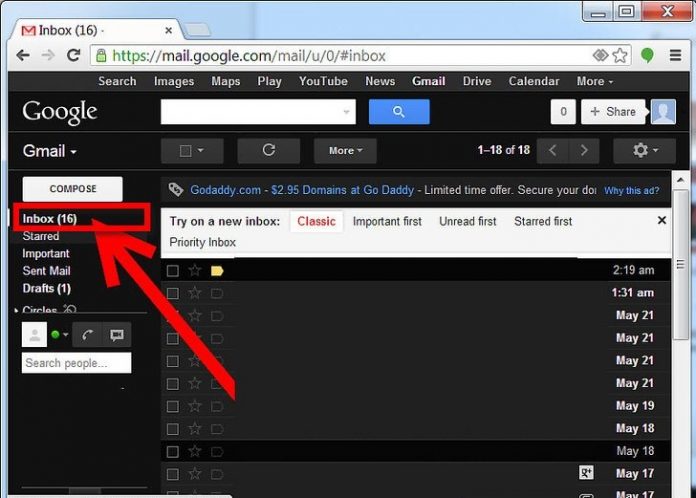The width and height of the screenshot is (696, 498).
Task: Open the Gmail product switcher dropdown
Action: coord(50,151)
